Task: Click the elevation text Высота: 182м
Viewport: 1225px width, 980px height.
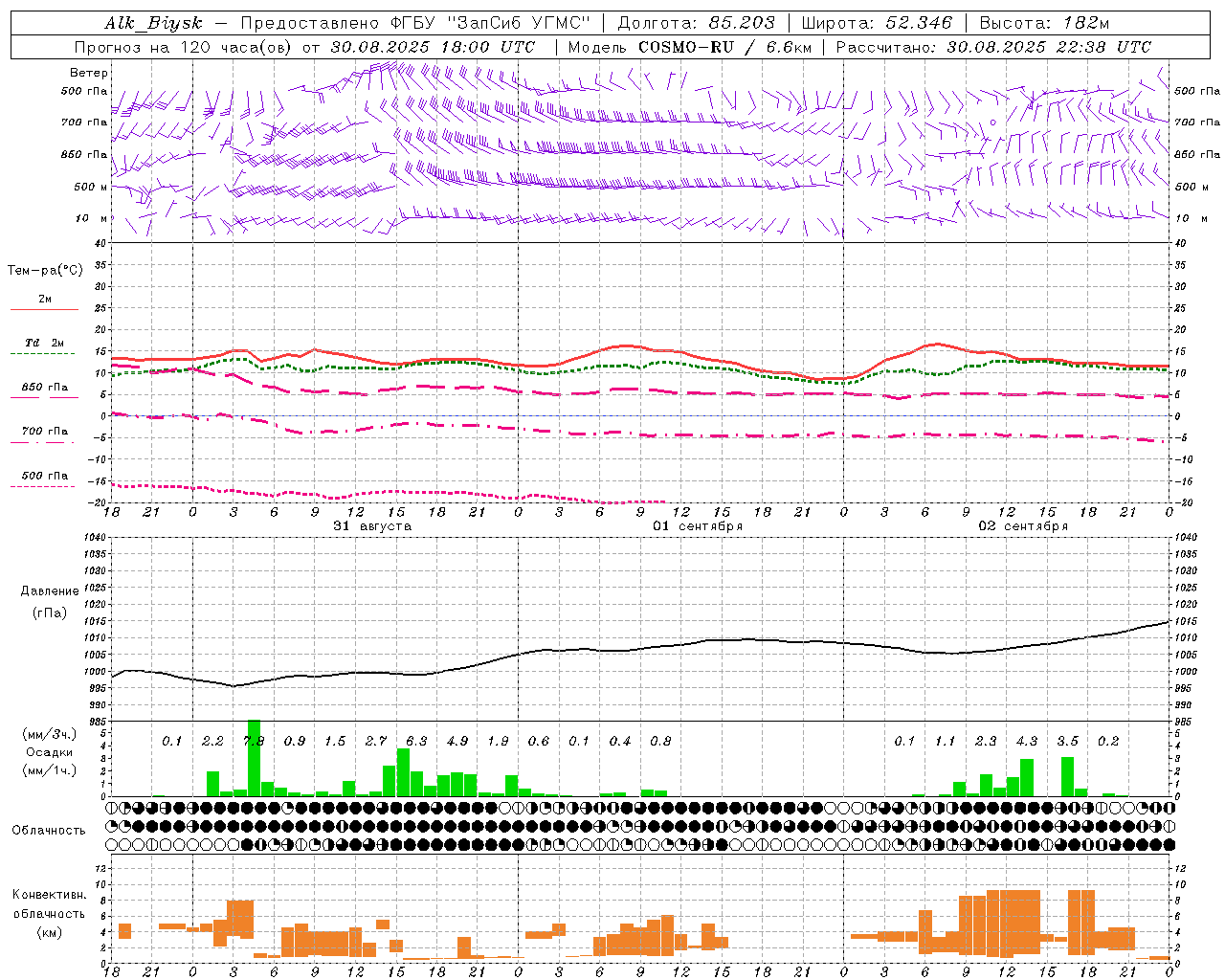Action: pos(1044,23)
